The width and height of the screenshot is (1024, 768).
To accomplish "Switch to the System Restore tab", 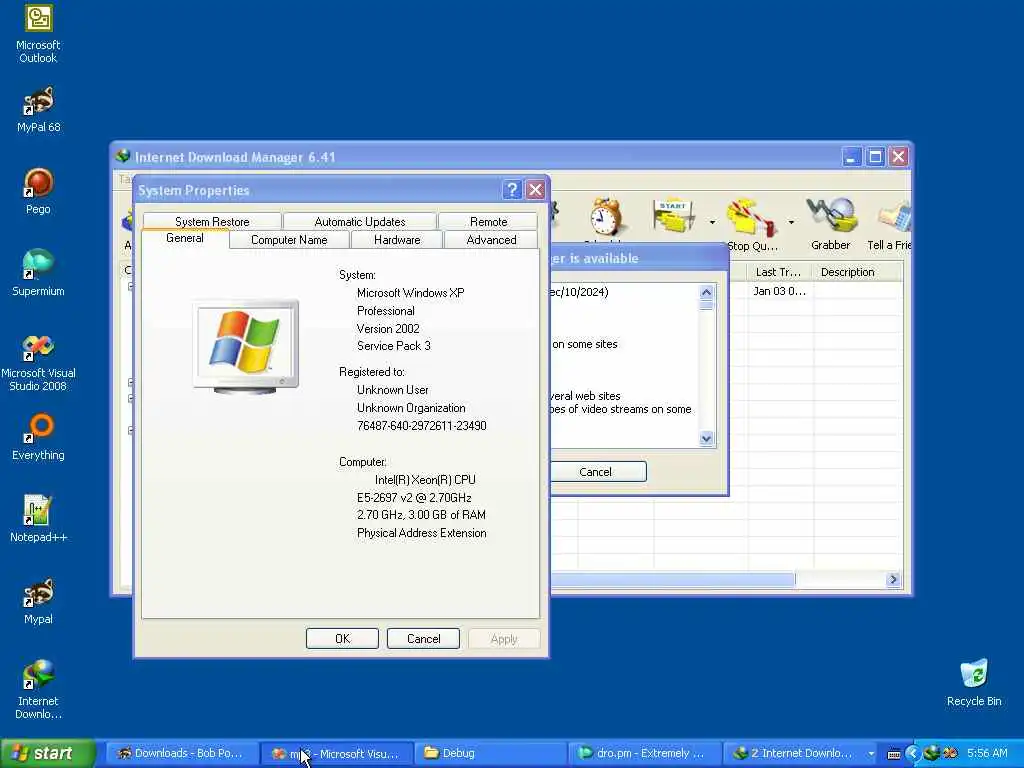I will point(212,221).
